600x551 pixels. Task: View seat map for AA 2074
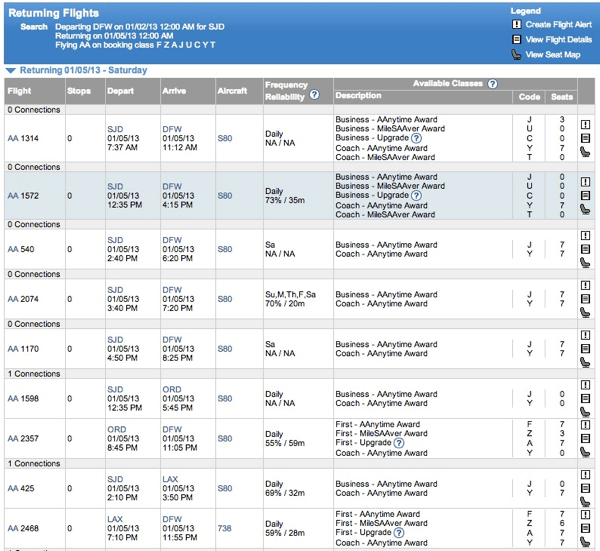point(585,312)
